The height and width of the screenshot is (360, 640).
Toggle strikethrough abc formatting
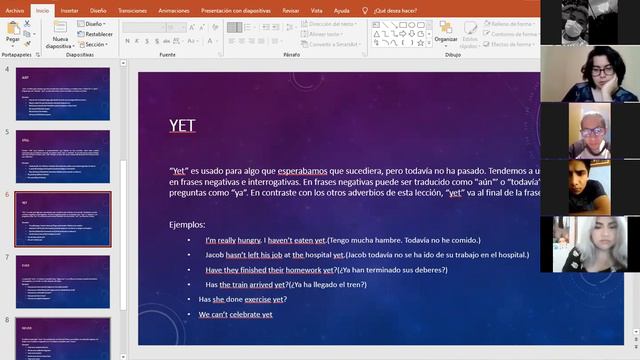[167, 41]
